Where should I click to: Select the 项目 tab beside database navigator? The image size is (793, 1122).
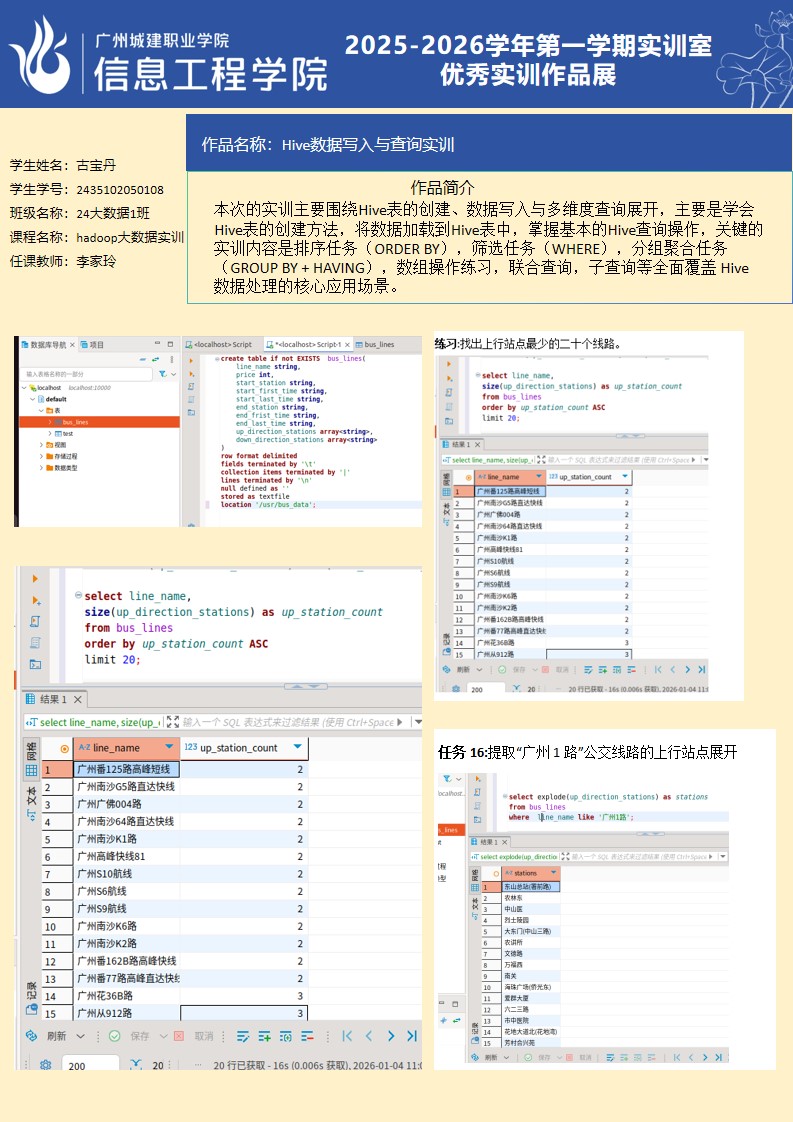(x=95, y=344)
